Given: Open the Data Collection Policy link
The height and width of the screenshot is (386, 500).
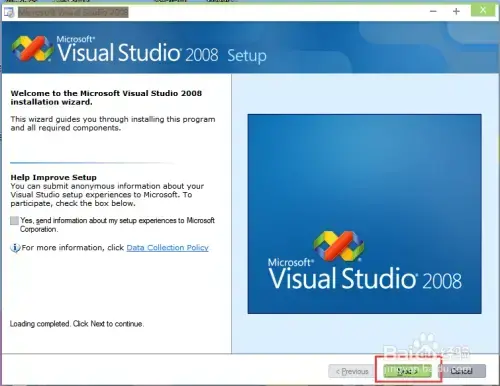Looking at the screenshot, I should [x=167, y=248].
